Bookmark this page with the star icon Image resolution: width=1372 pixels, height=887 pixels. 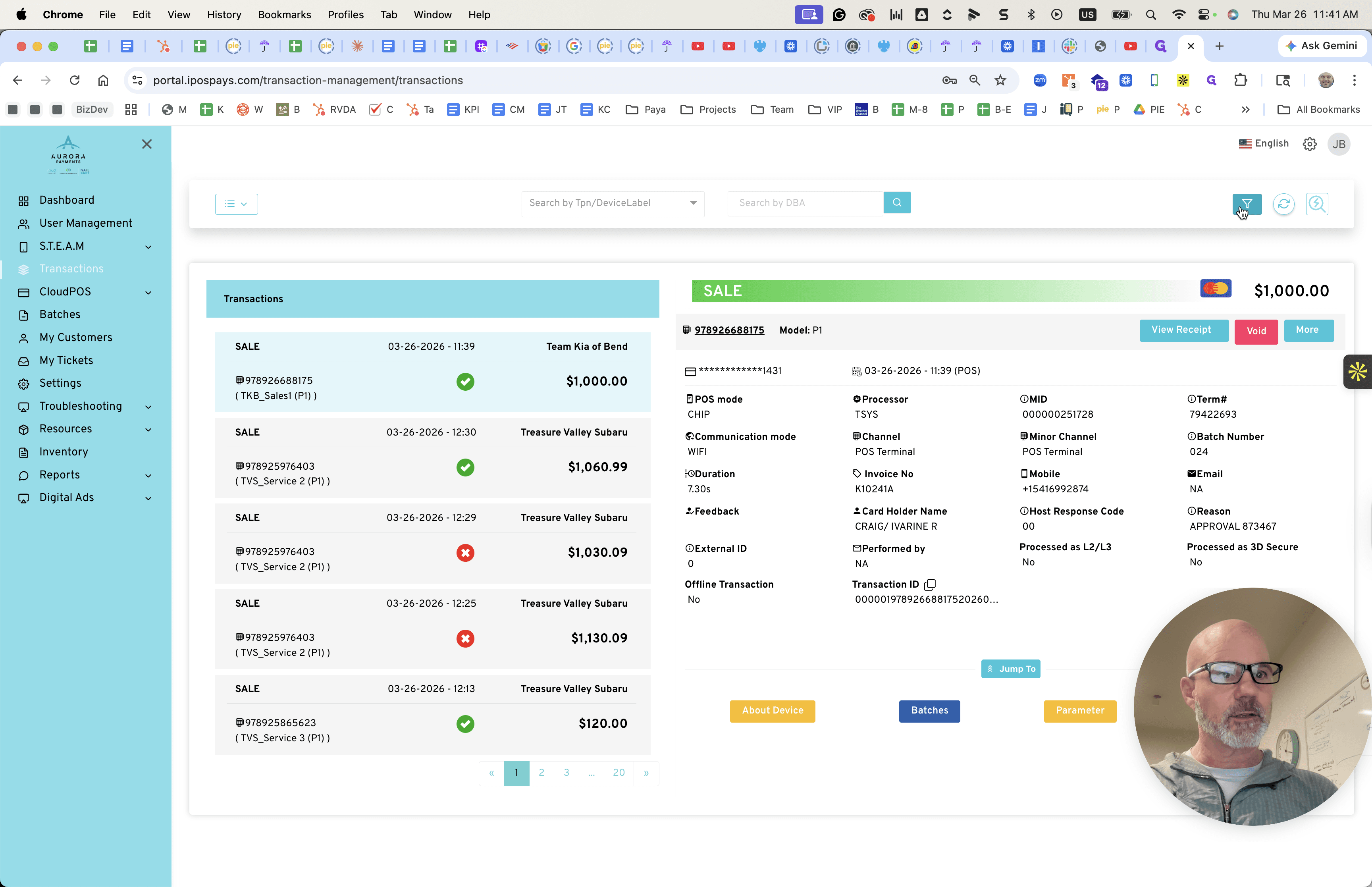1000,81
